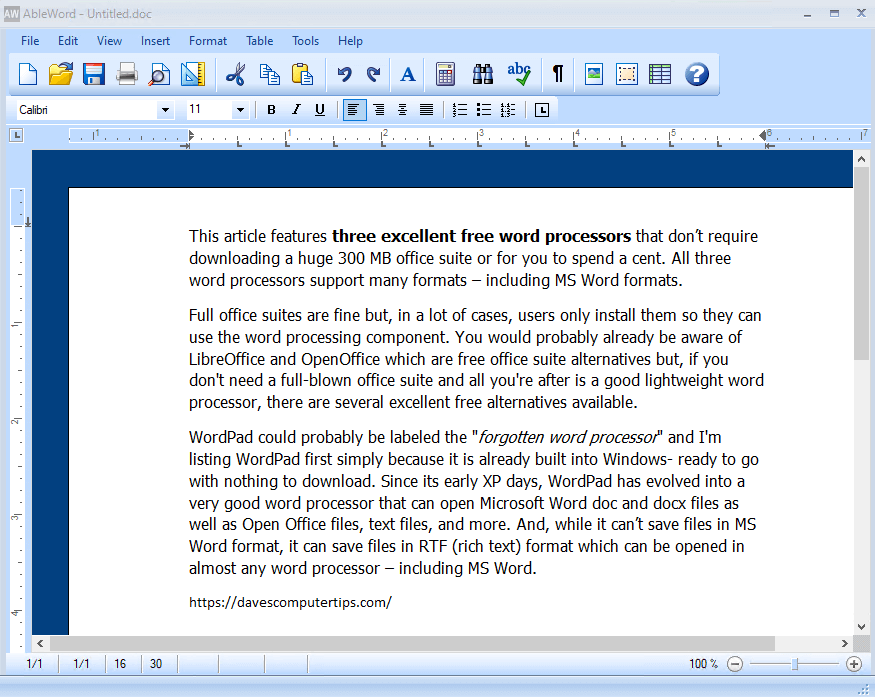Screen dimensions: 875x697
Task: Open Page Layout ruler icon
Action: click(x=193, y=74)
